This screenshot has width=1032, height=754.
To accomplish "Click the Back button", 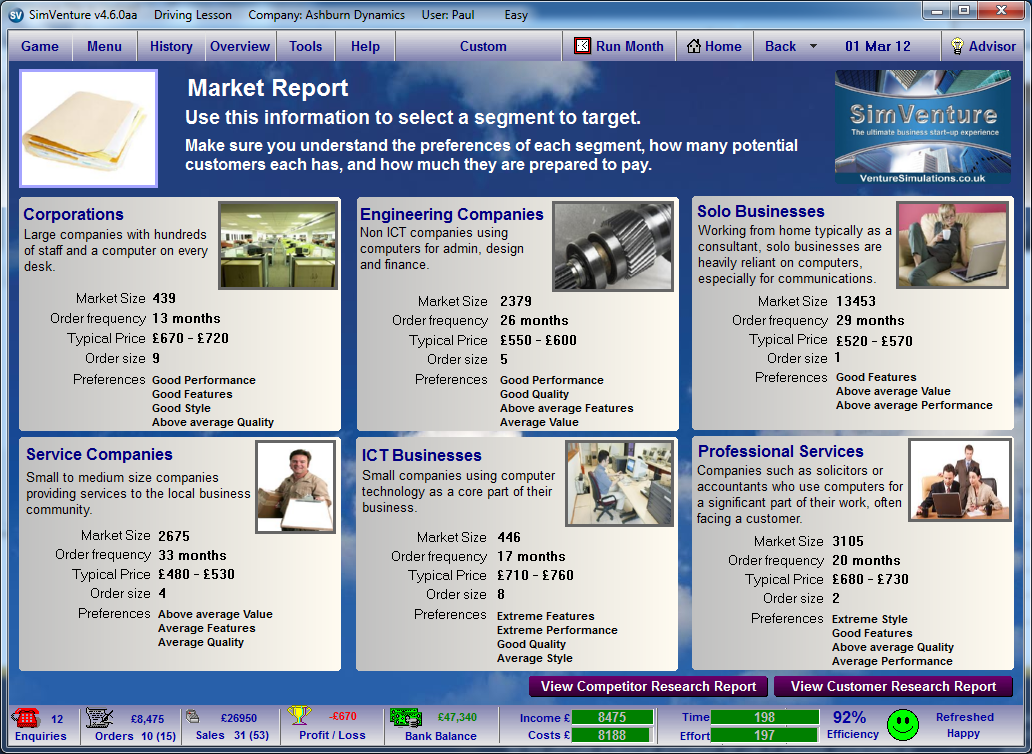I will (781, 46).
